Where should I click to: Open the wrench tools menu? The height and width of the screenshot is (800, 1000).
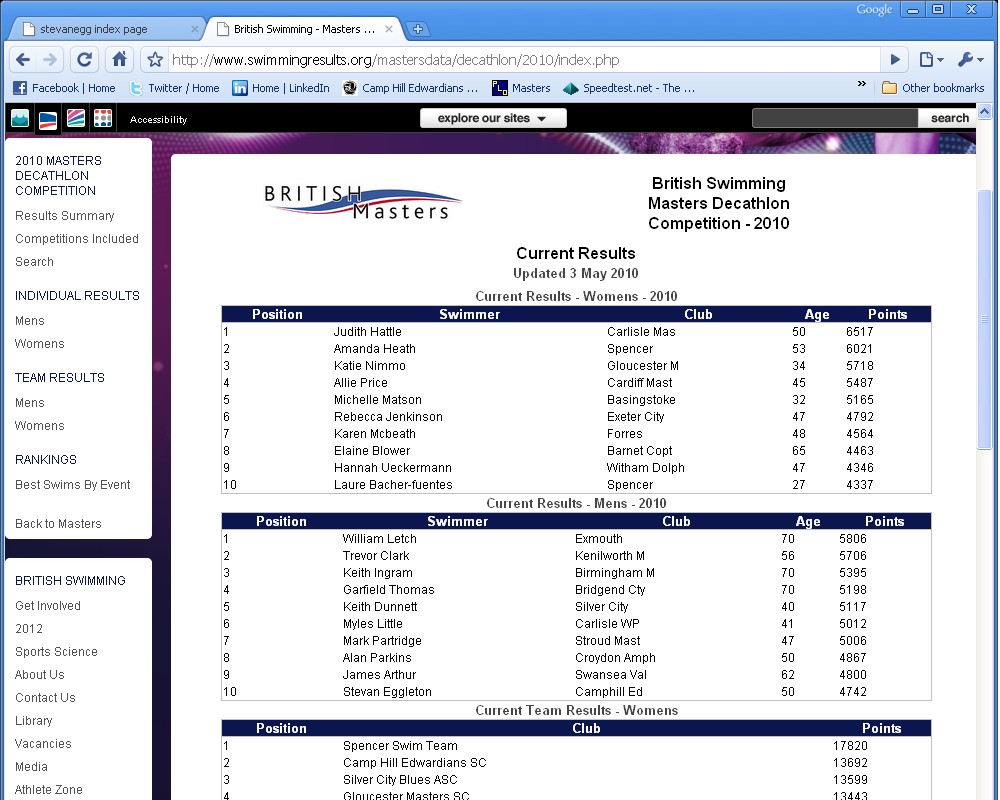[970, 60]
